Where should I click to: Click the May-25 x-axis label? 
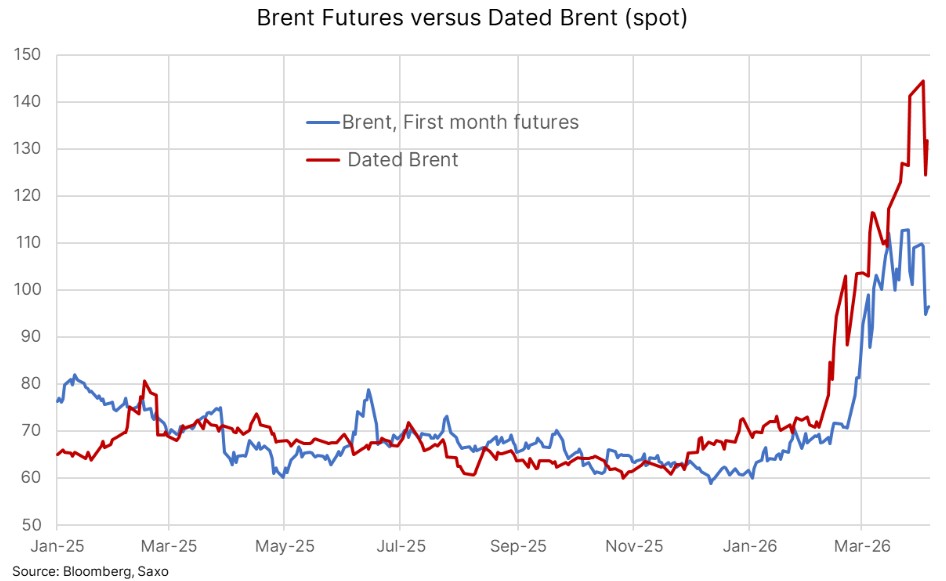point(284,546)
